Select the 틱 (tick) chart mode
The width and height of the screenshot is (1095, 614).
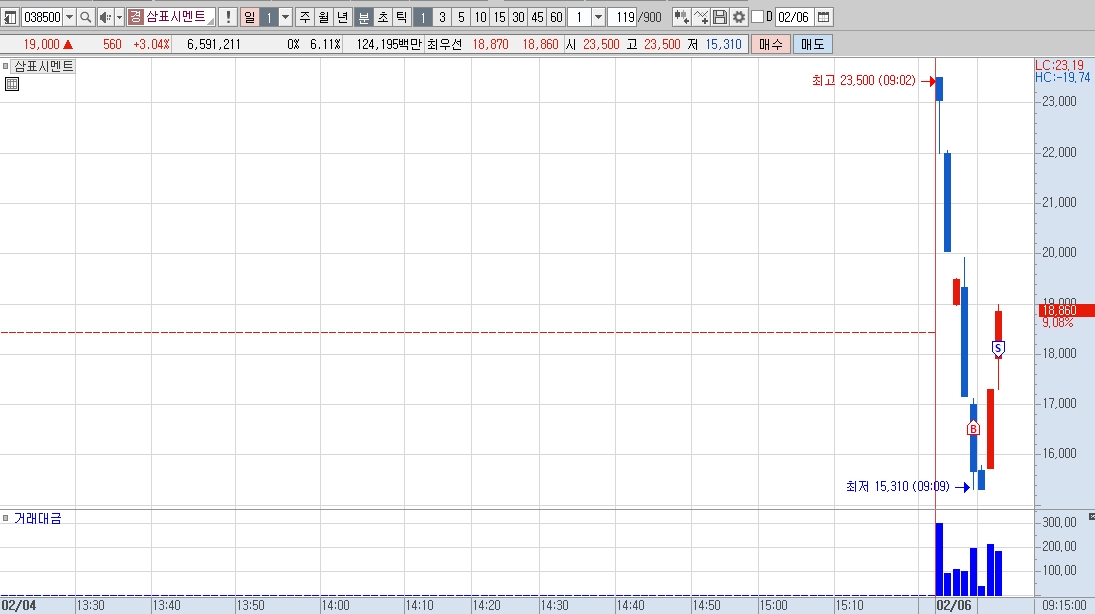(x=402, y=17)
